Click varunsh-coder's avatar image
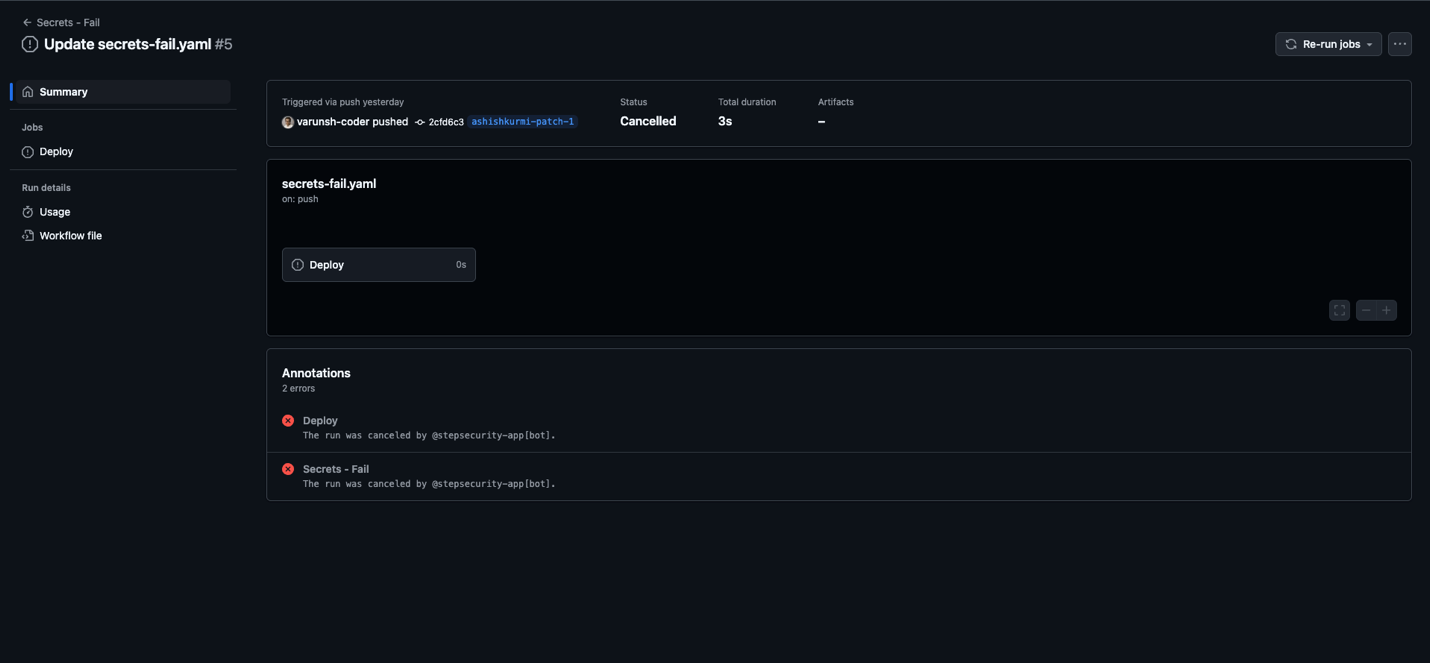1430x663 pixels. 288,122
